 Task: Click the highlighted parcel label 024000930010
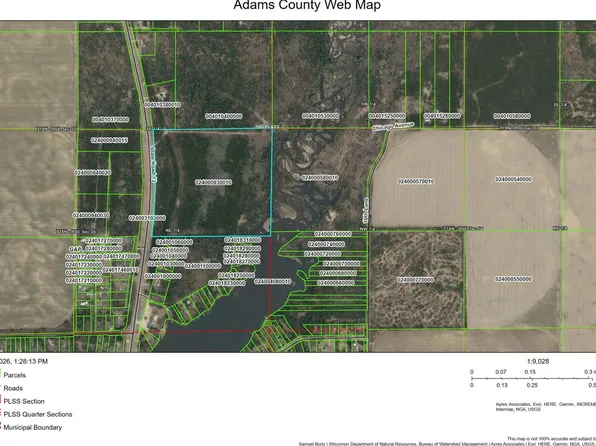[x=213, y=182]
